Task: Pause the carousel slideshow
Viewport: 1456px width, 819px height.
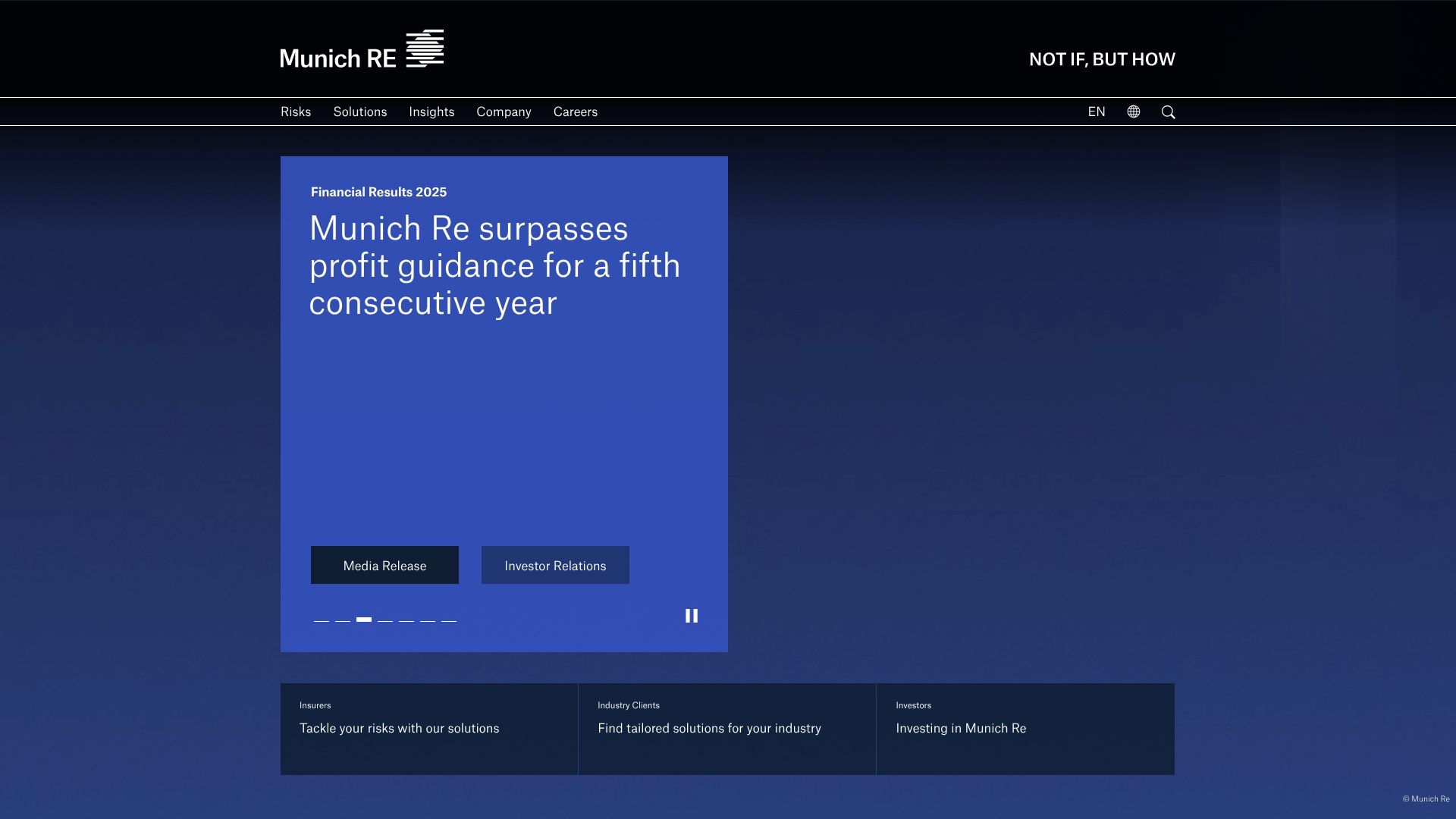Action: pyautogui.click(x=691, y=616)
